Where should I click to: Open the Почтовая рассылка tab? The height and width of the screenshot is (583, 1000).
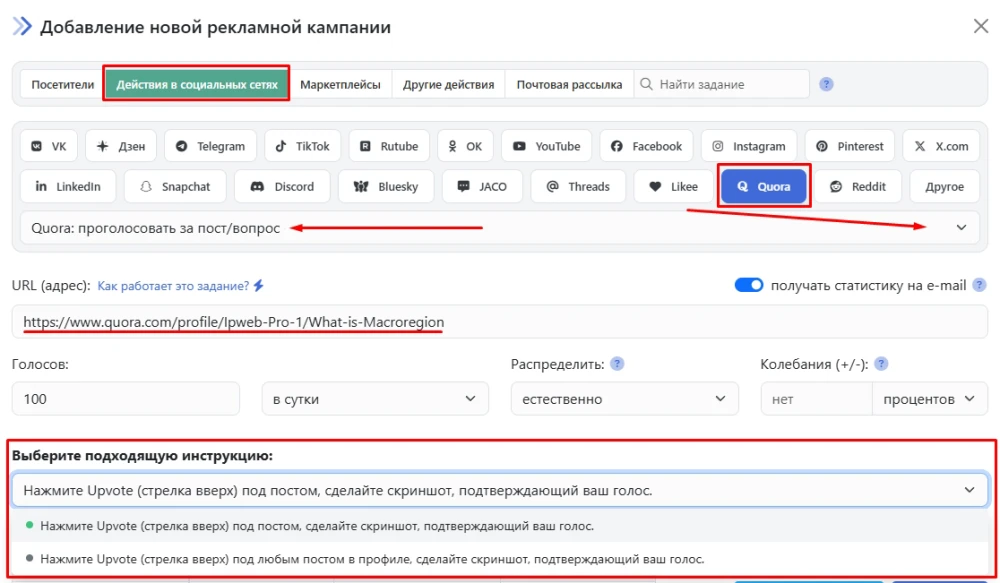tap(567, 84)
